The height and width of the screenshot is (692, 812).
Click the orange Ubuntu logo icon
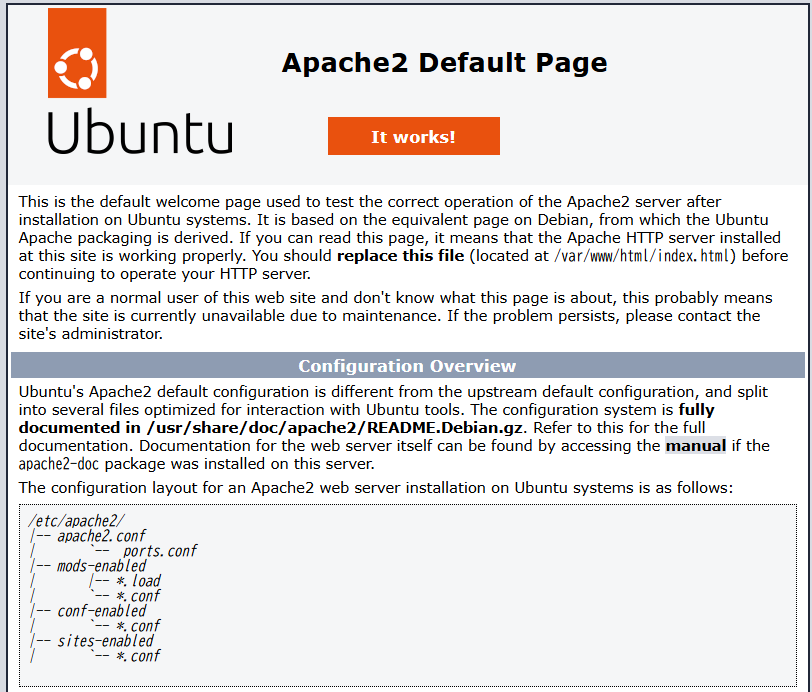(77, 53)
